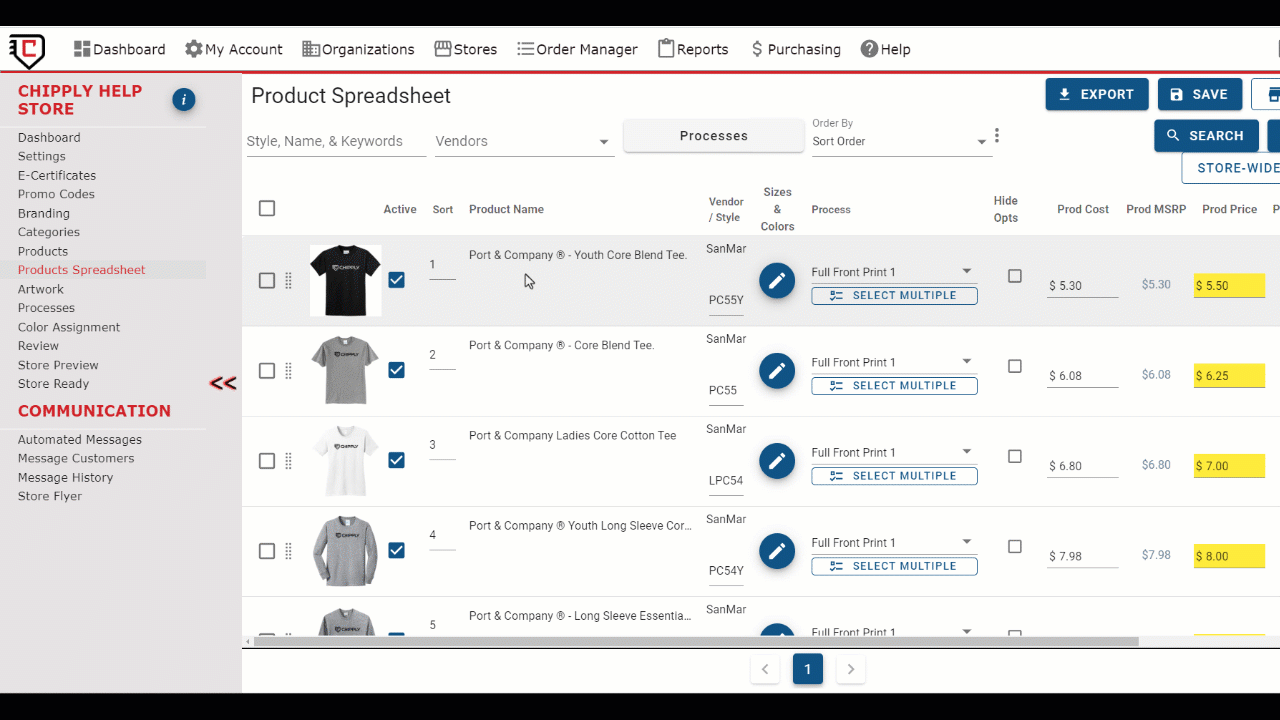Check Hide Opts for PC54Y row
The height and width of the screenshot is (720, 1280).
1015,546
